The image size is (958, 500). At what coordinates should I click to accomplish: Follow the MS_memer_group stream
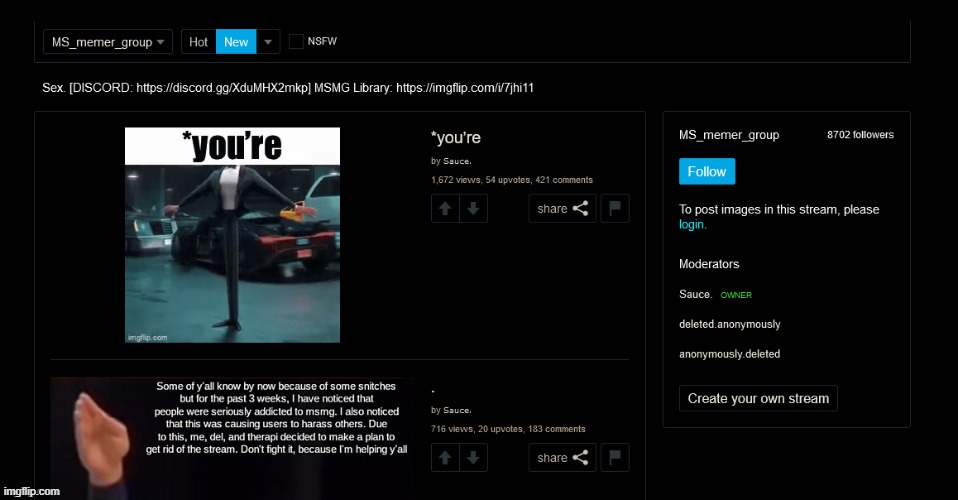(706, 171)
